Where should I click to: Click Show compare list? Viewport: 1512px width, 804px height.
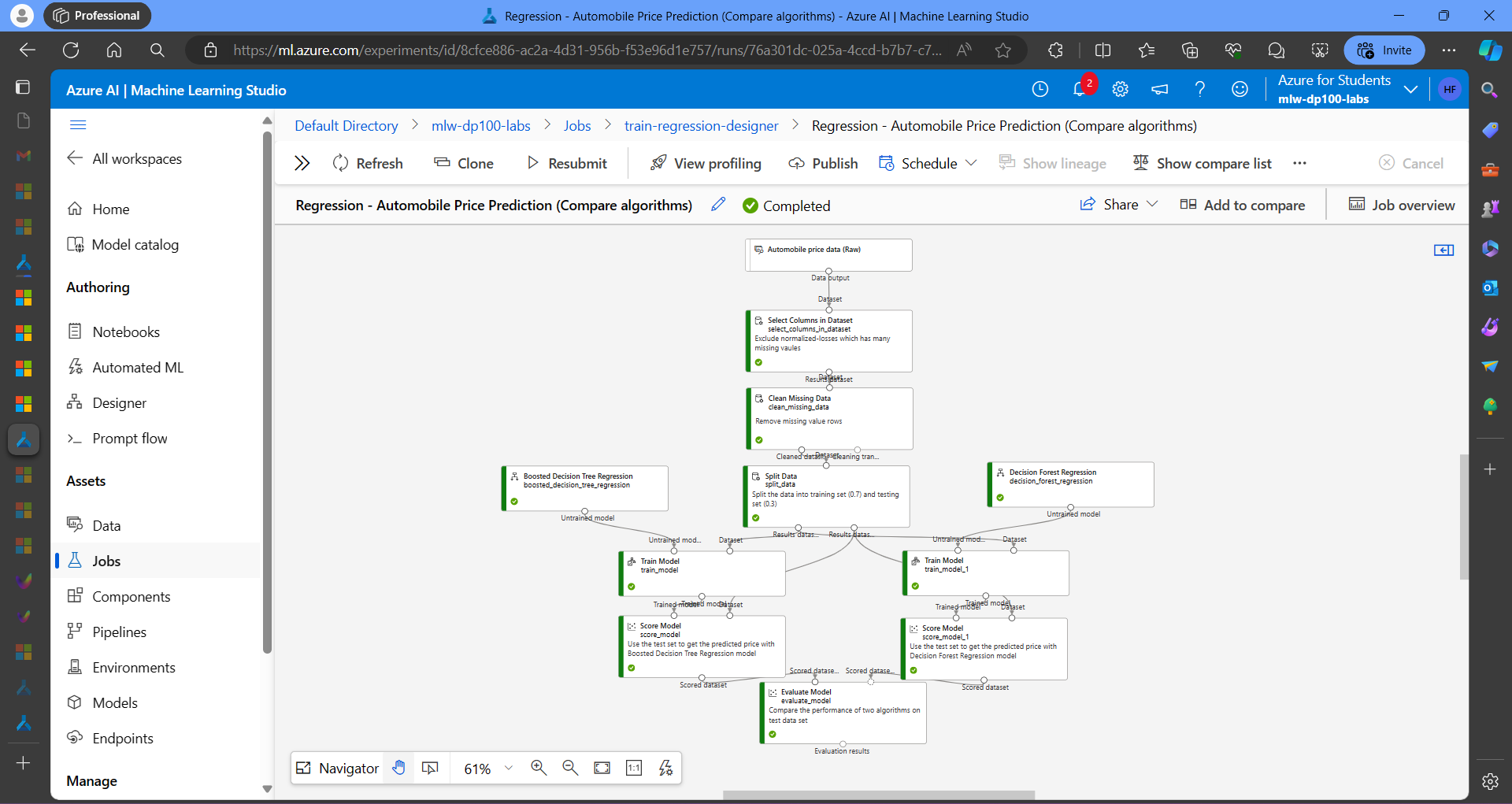pos(1203,163)
